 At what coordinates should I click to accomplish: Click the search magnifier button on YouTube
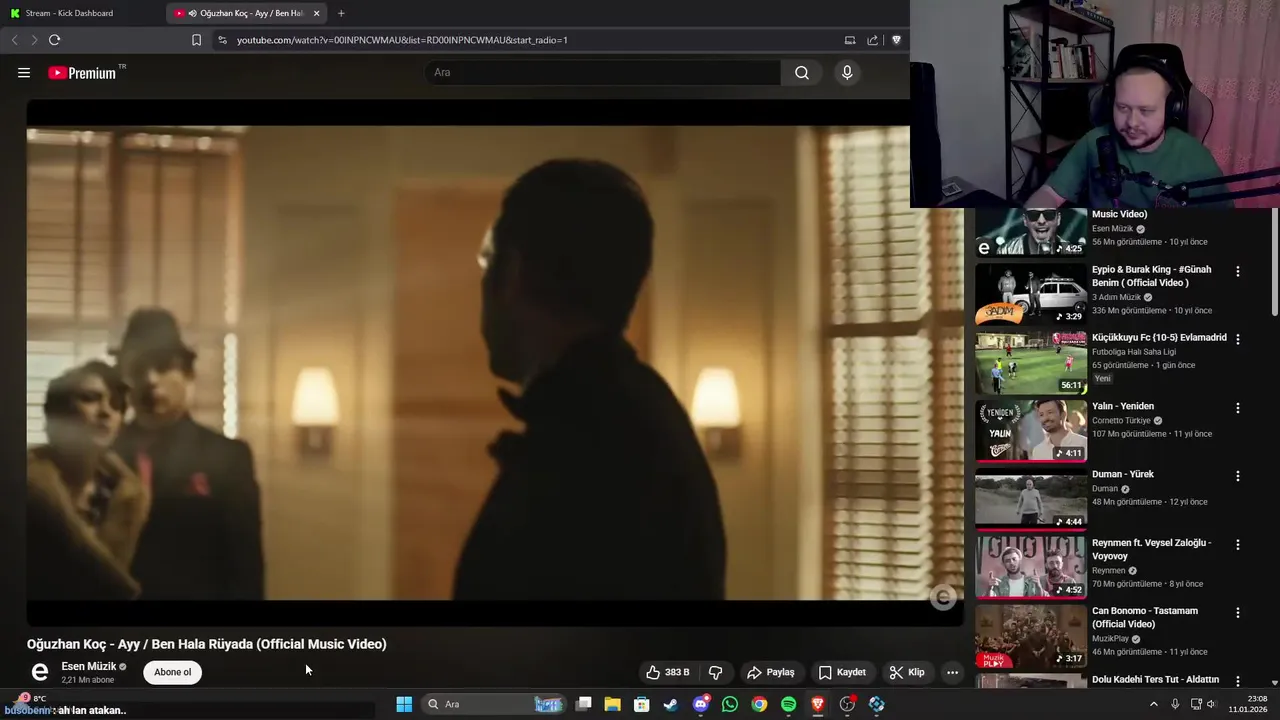tap(802, 73)
